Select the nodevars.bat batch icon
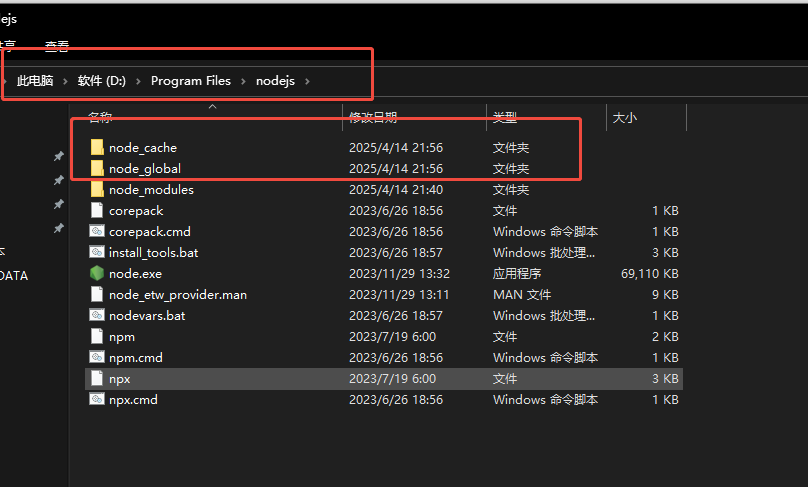Image resolution: width=808 pixels, height=487 pixels. tap(97, 315)
